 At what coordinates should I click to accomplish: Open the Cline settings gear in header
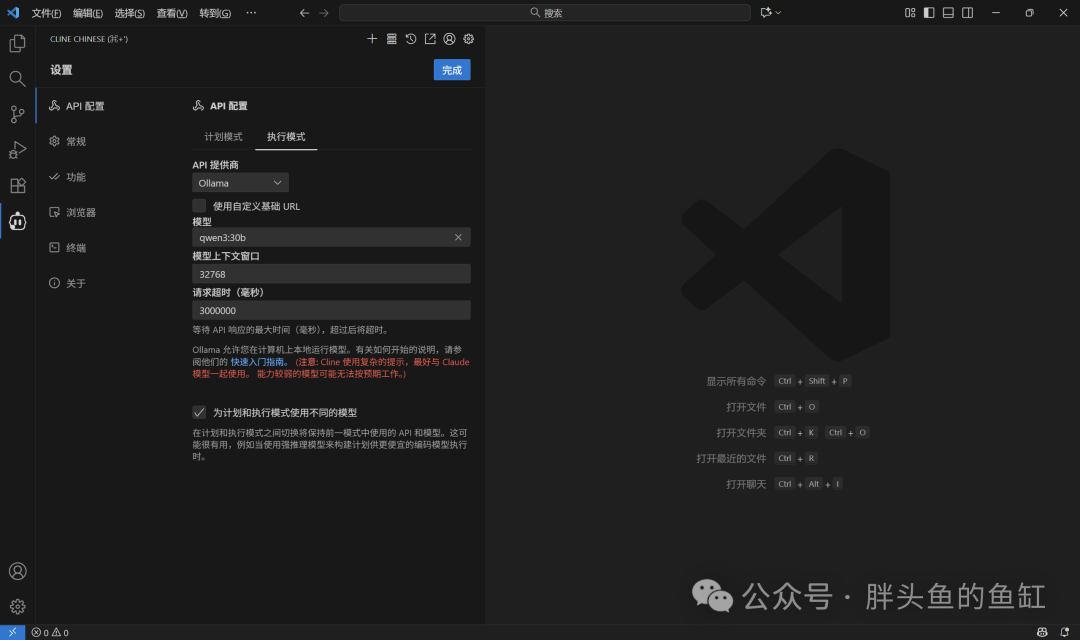click(x=468, y=39)
